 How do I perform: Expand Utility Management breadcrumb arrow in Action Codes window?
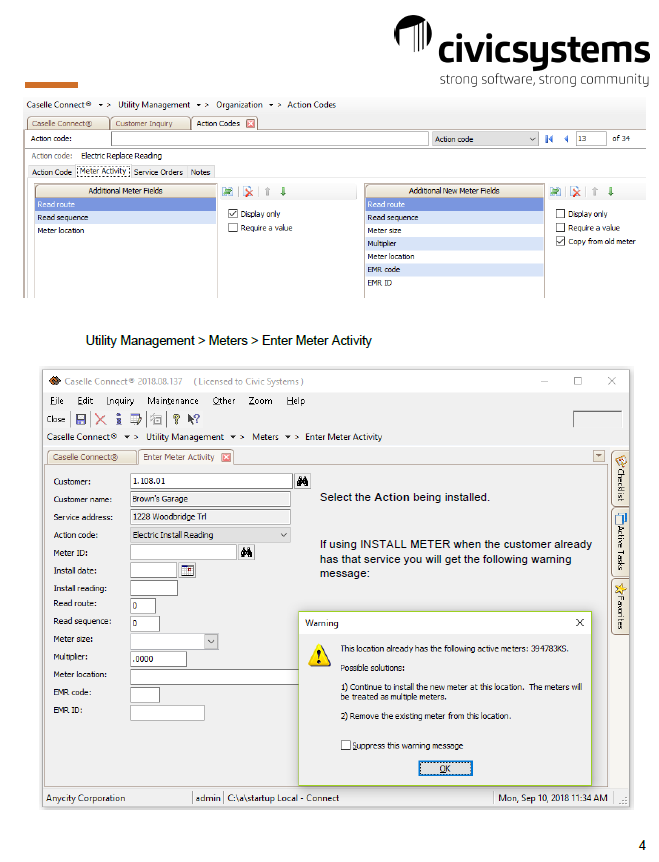point(198,105)
